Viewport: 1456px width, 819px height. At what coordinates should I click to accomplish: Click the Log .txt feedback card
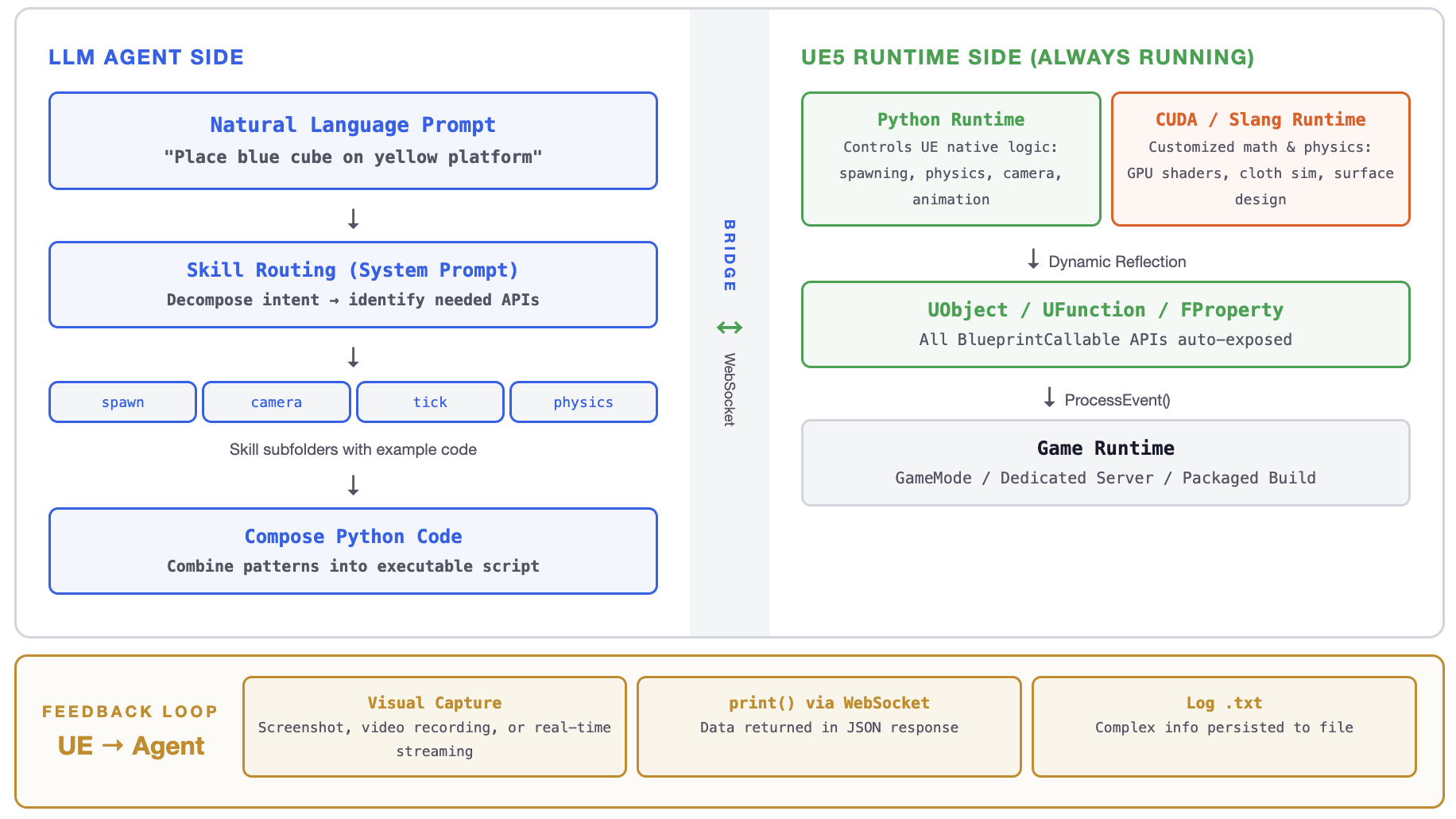[1224, 727]
